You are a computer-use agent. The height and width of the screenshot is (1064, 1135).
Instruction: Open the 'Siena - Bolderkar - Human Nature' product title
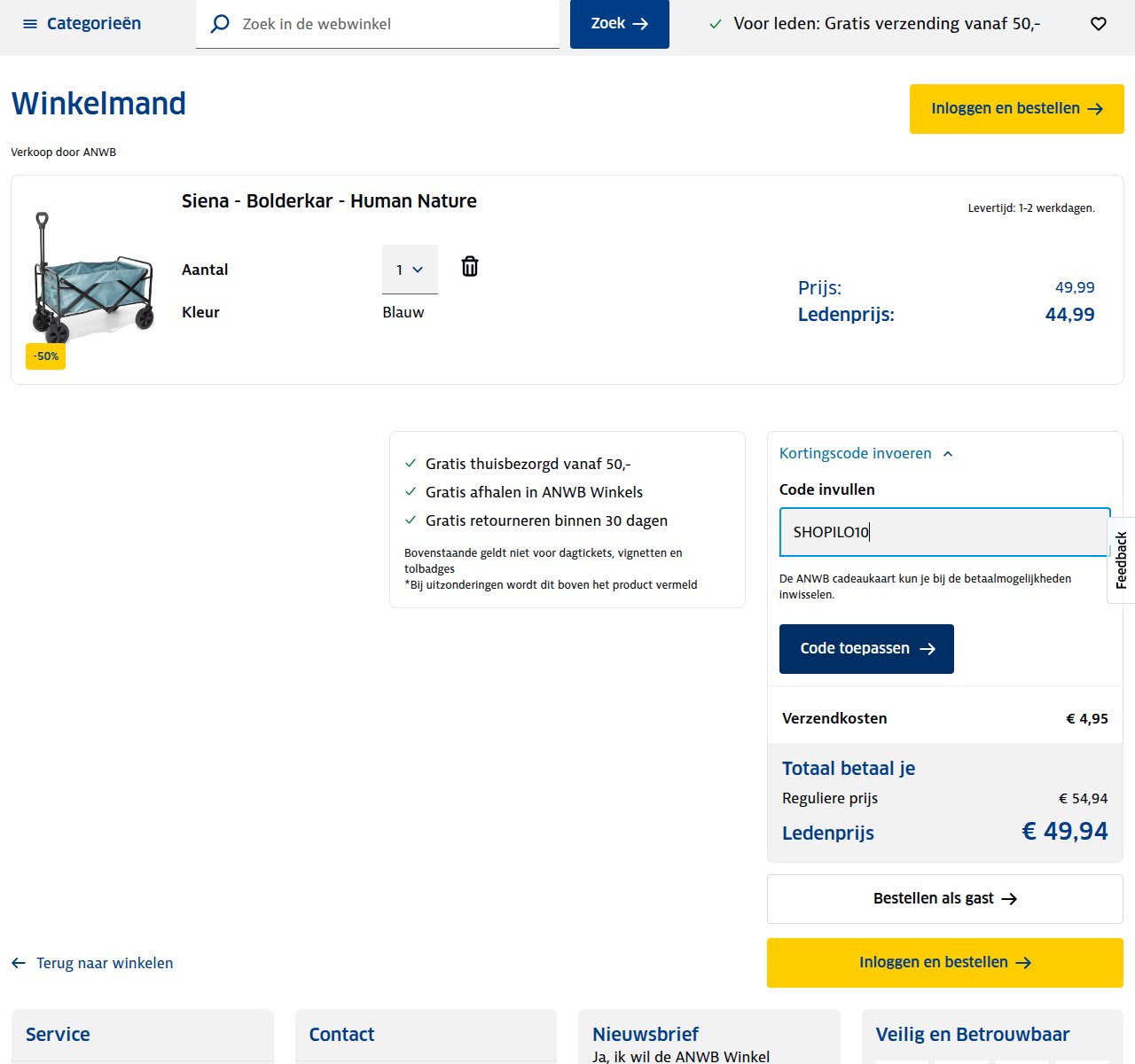pyautogui.click(x=329, y=201)
